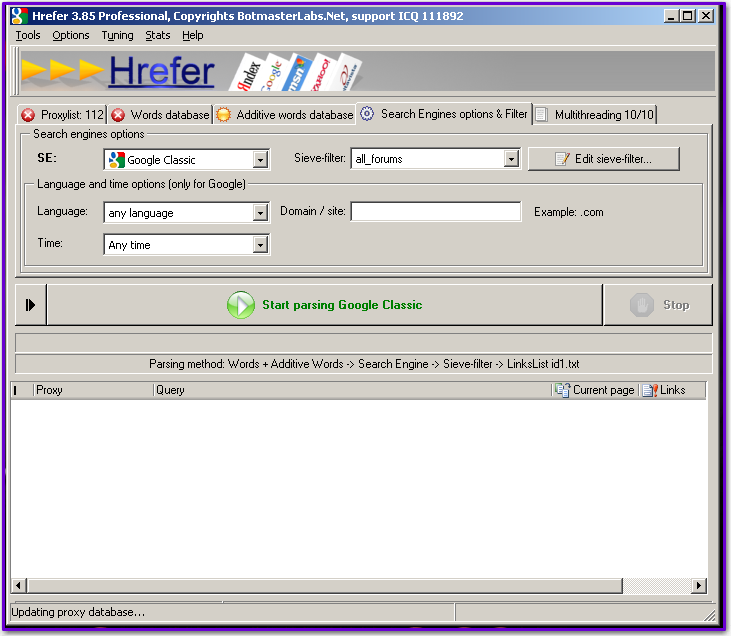
Task: Click the Edit sieve-filter button
Action: coord(604,159)
